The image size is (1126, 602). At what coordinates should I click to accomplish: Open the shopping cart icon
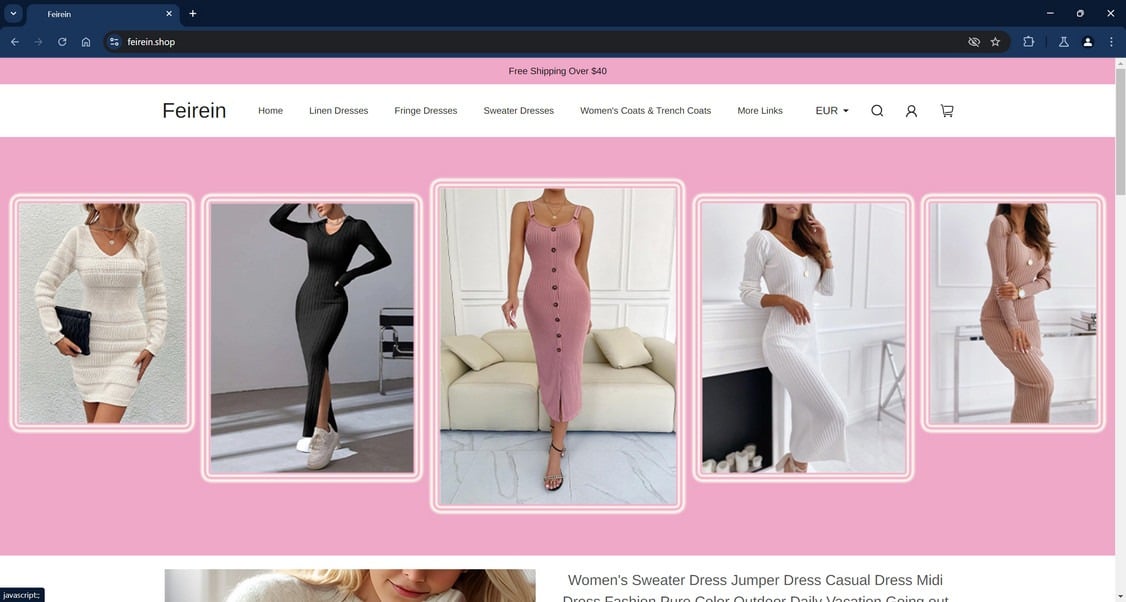pyautogui.click(x=947, y=111)
